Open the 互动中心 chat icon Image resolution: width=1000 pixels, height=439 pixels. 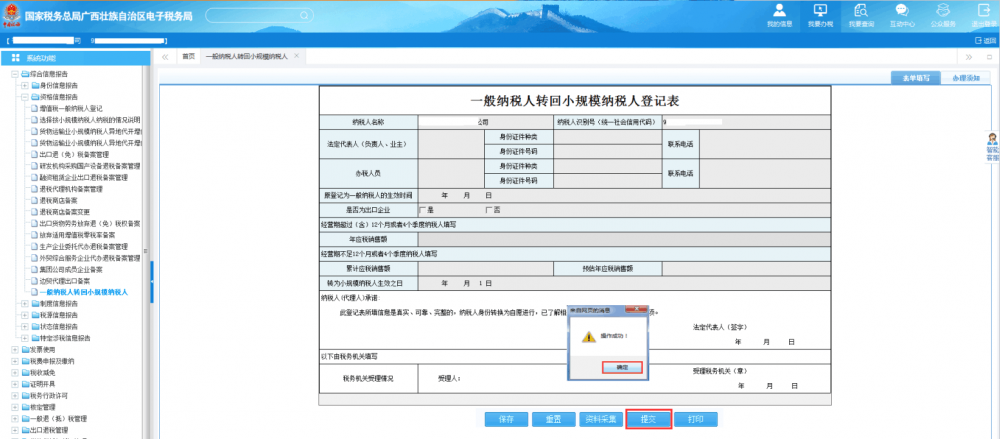click(901, 13)
